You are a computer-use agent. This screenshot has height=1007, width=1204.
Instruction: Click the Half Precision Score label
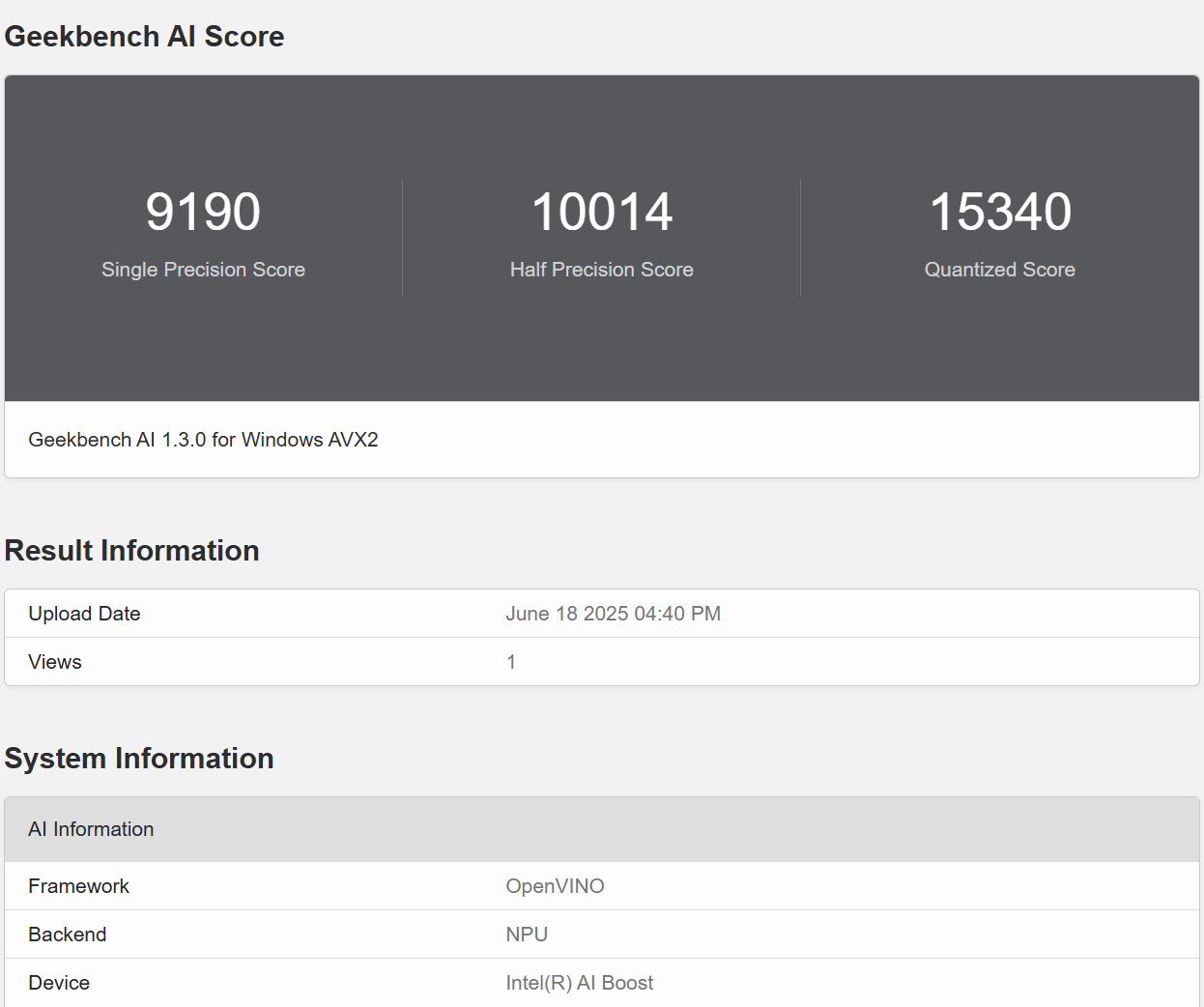pos(602,270)
